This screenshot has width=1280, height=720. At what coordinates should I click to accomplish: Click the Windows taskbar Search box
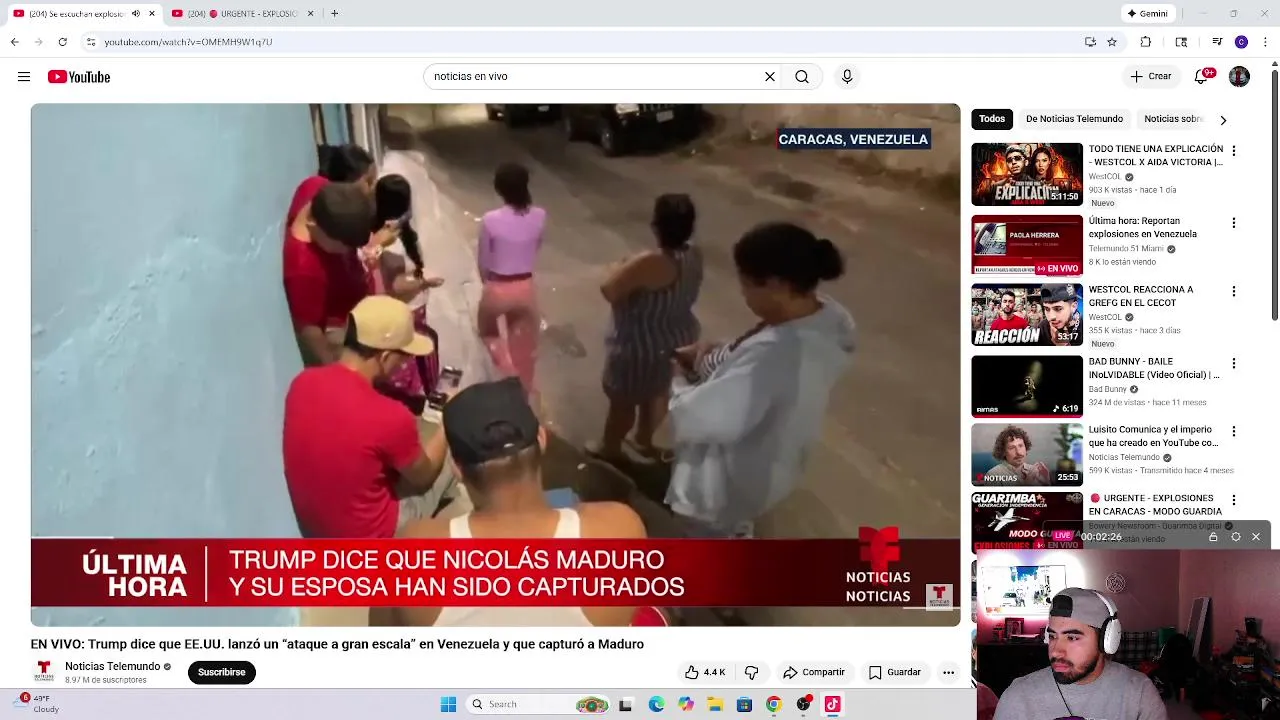[x=540, y=704]
